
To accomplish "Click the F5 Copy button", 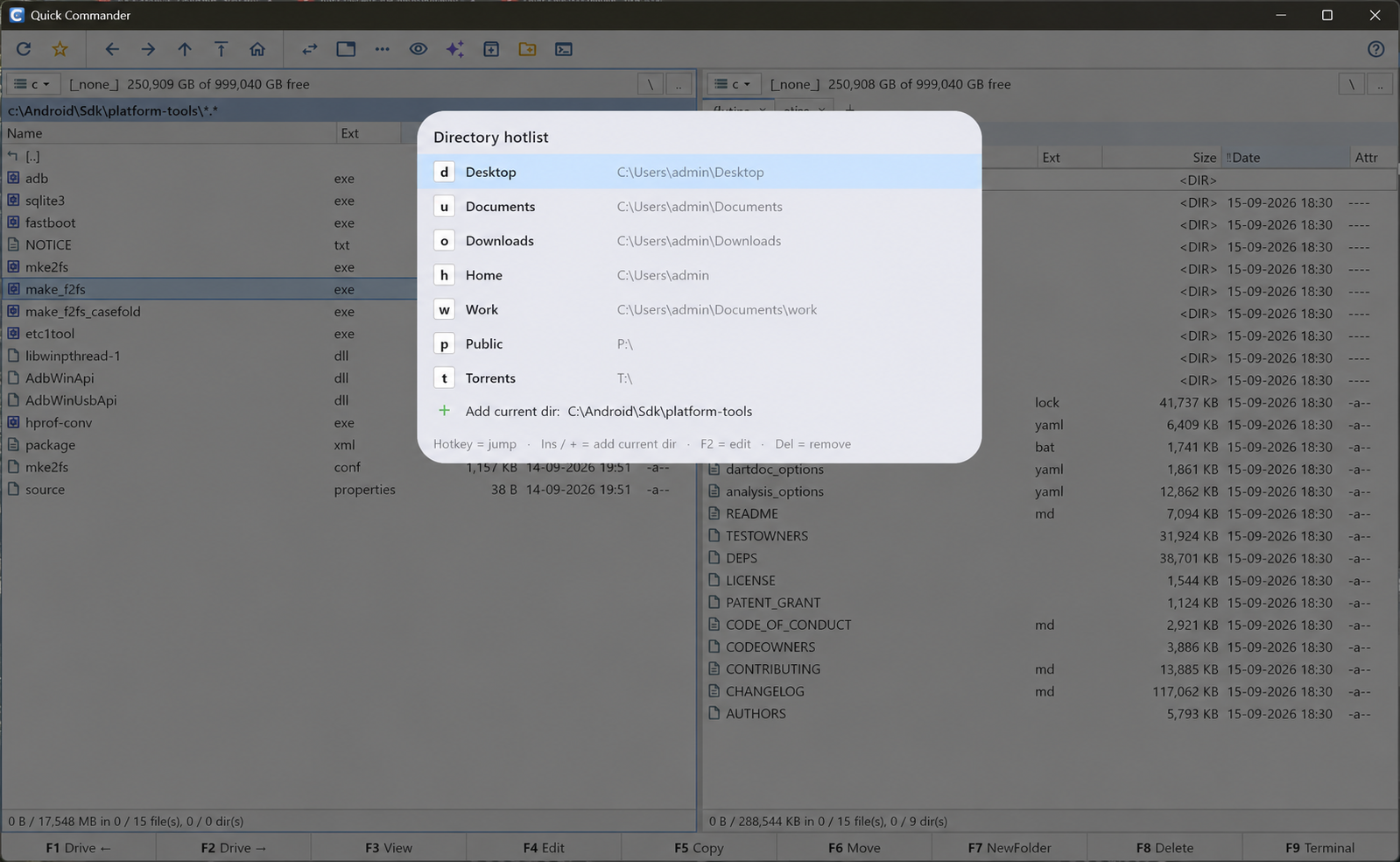I will click(x=699, y=848).
